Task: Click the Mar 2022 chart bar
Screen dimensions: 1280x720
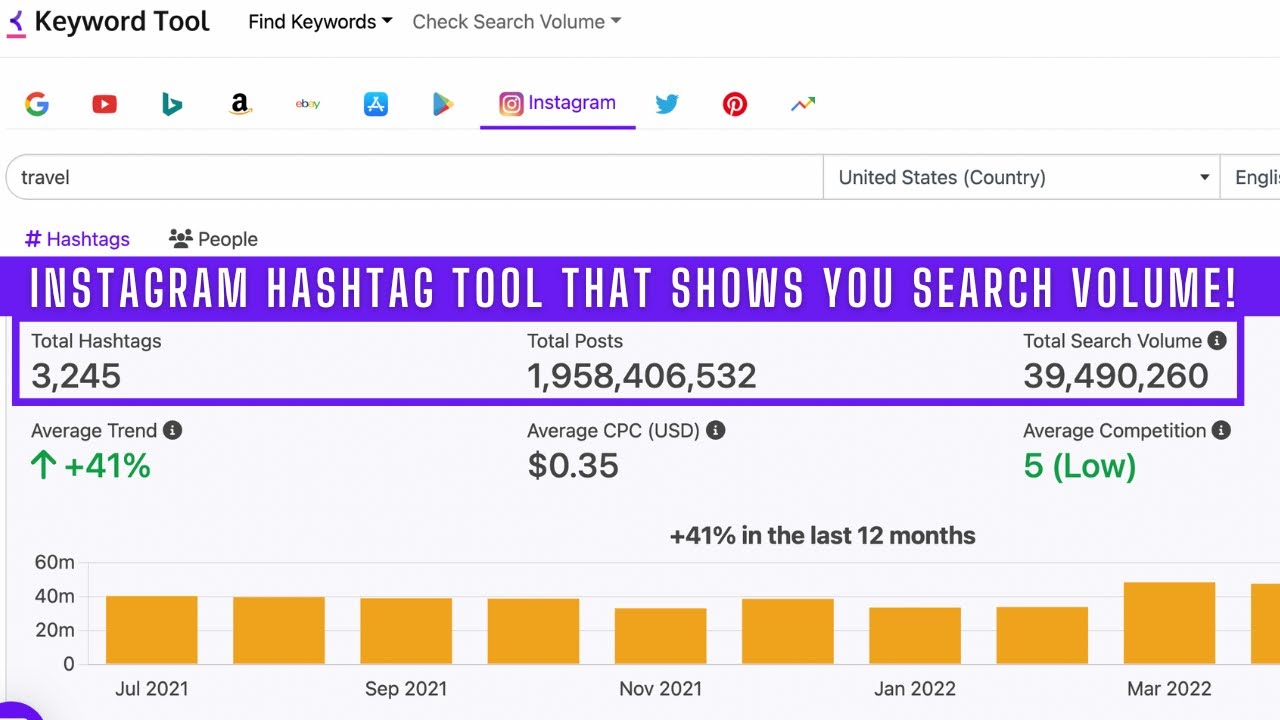Action: (1170, 623)
